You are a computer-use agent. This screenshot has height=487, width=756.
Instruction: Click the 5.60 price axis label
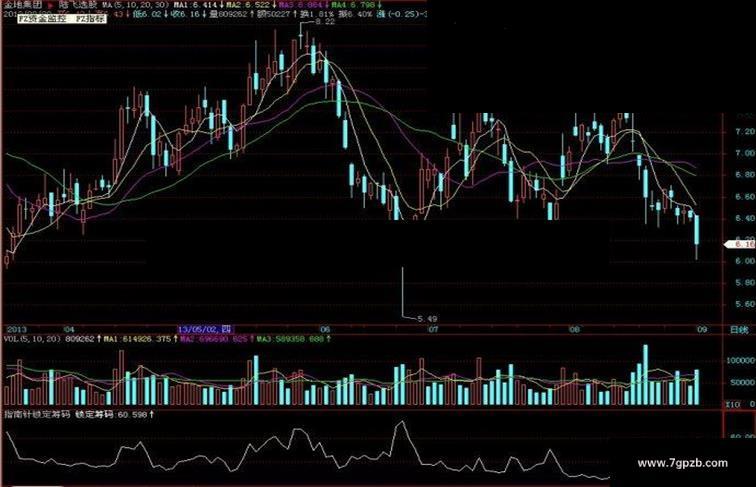(x=745, y=304)
